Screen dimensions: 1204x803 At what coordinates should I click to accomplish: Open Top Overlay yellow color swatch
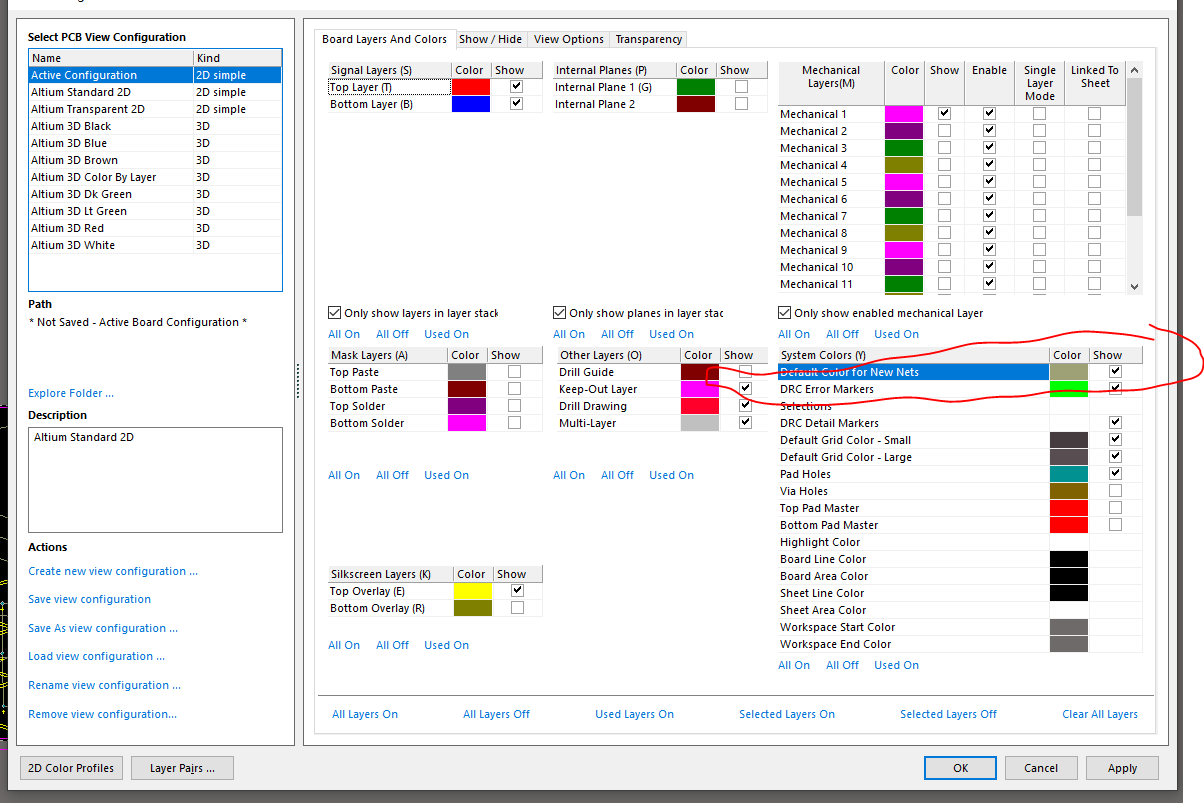472,591
